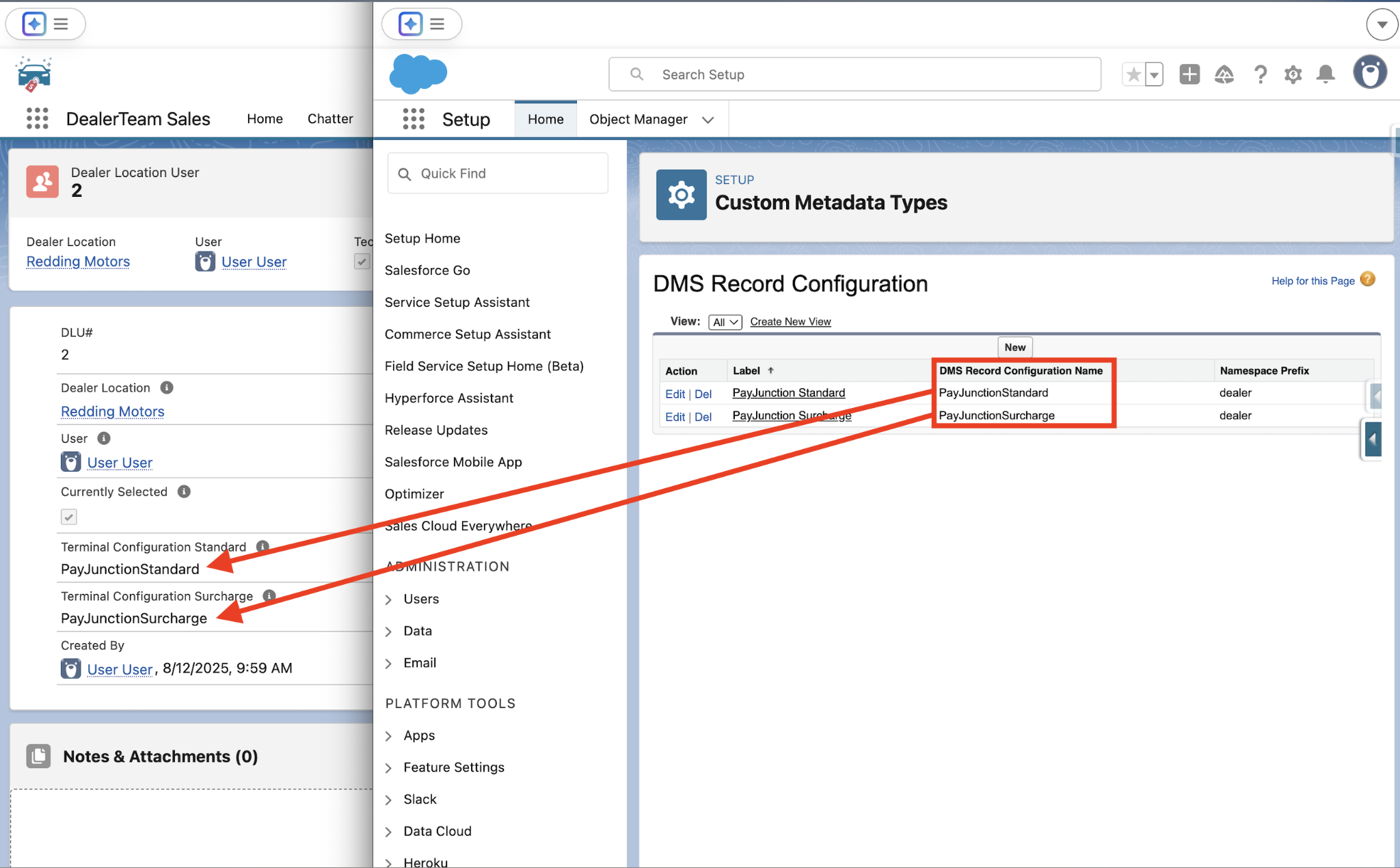Open the Chatter tab in DealerTeam Sales
This screenshot has height=868, width=1400.
(330, 119)
